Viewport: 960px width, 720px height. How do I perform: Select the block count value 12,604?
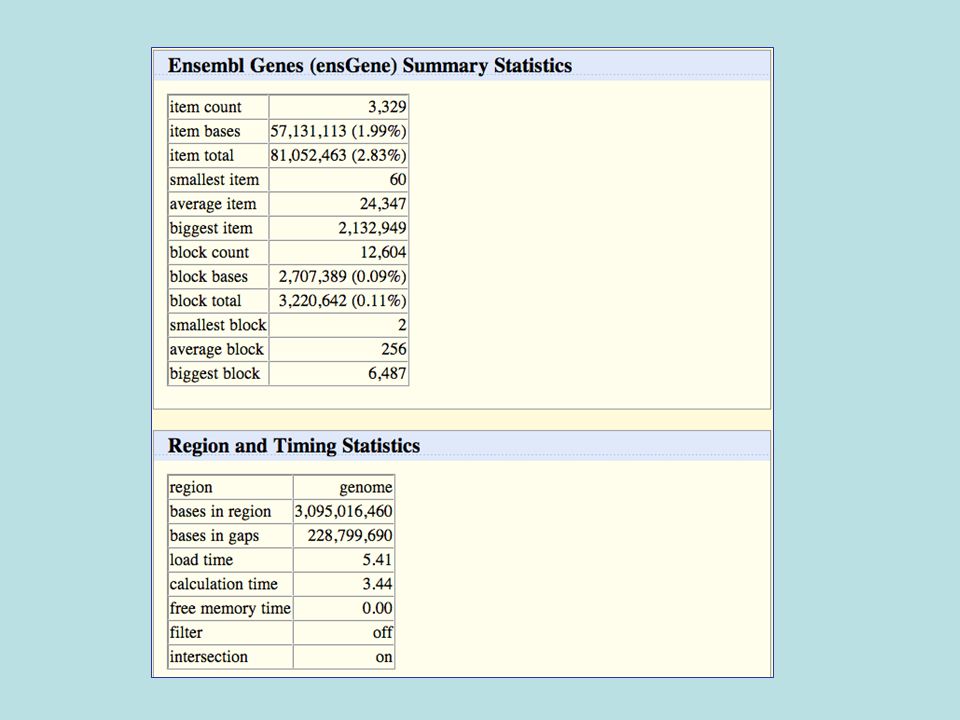(383, 252)
